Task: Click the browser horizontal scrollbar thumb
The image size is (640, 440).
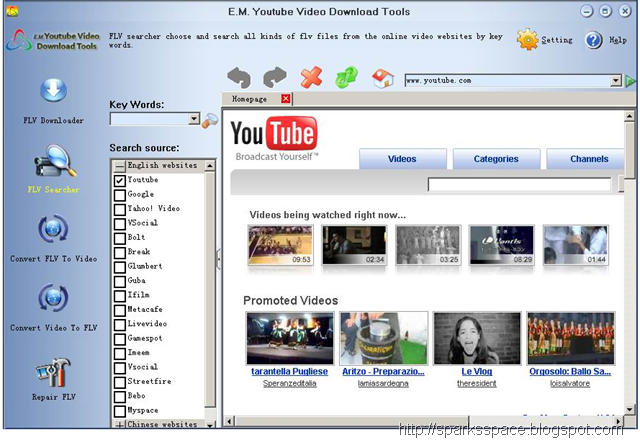Action: (x=351, y=421)
